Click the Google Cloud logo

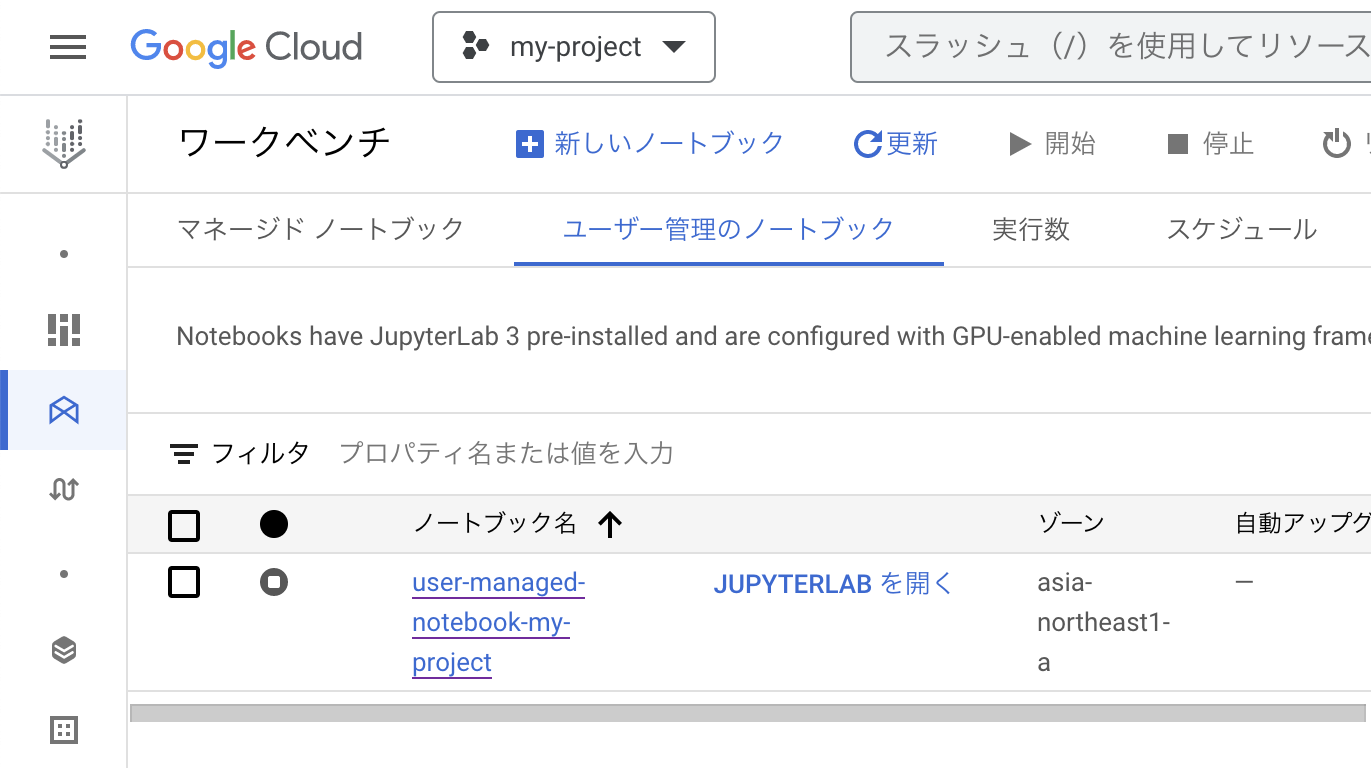coord(246,47)
